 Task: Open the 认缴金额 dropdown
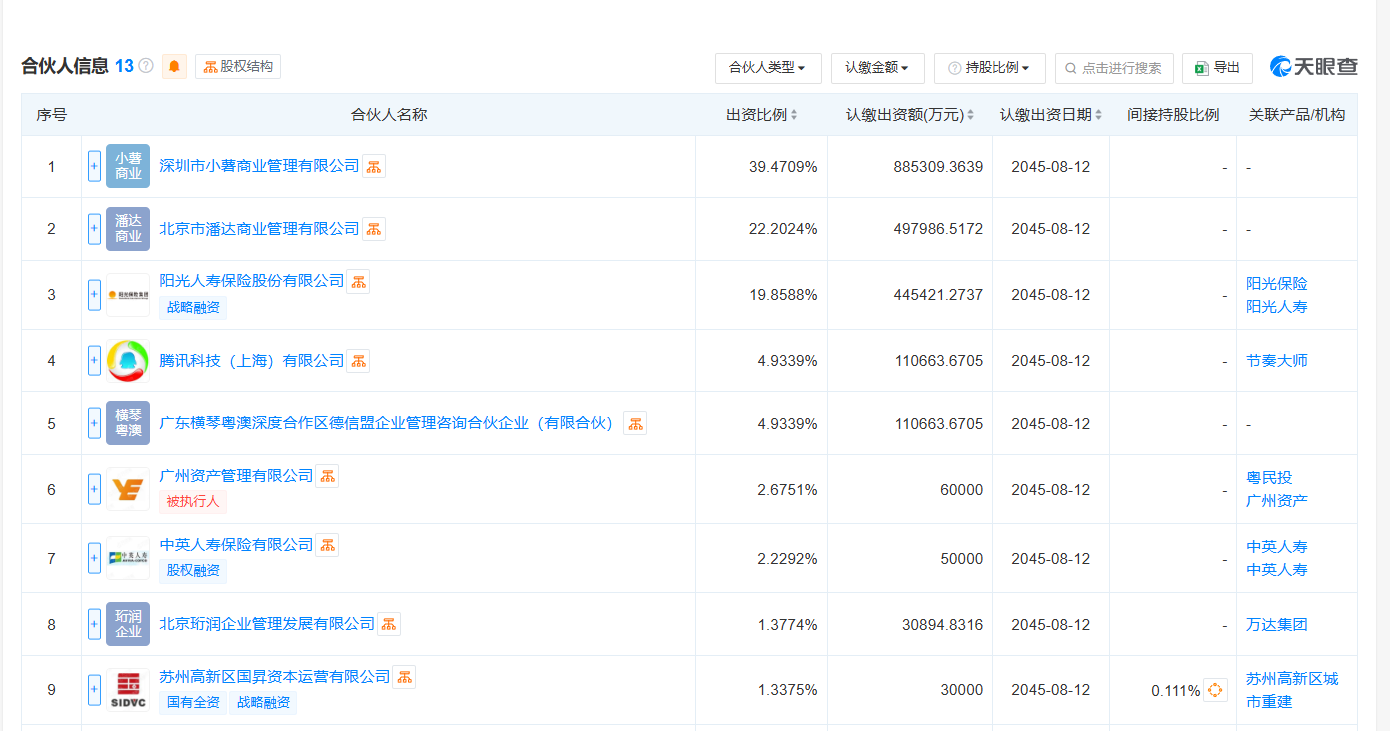(878, 68)
